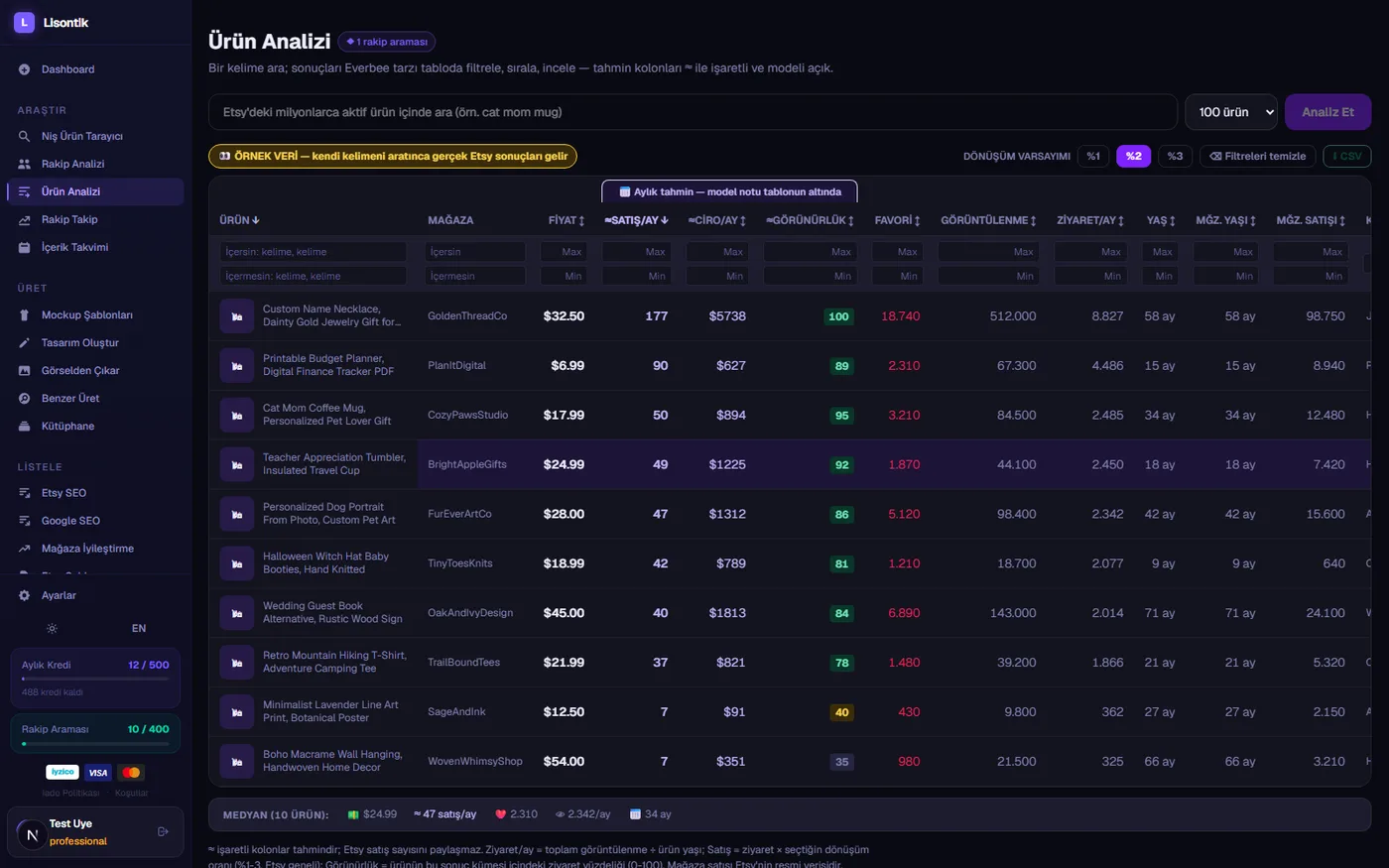
Task: Click the Ayarlar gear icon
Action: (x=24, y=595)
